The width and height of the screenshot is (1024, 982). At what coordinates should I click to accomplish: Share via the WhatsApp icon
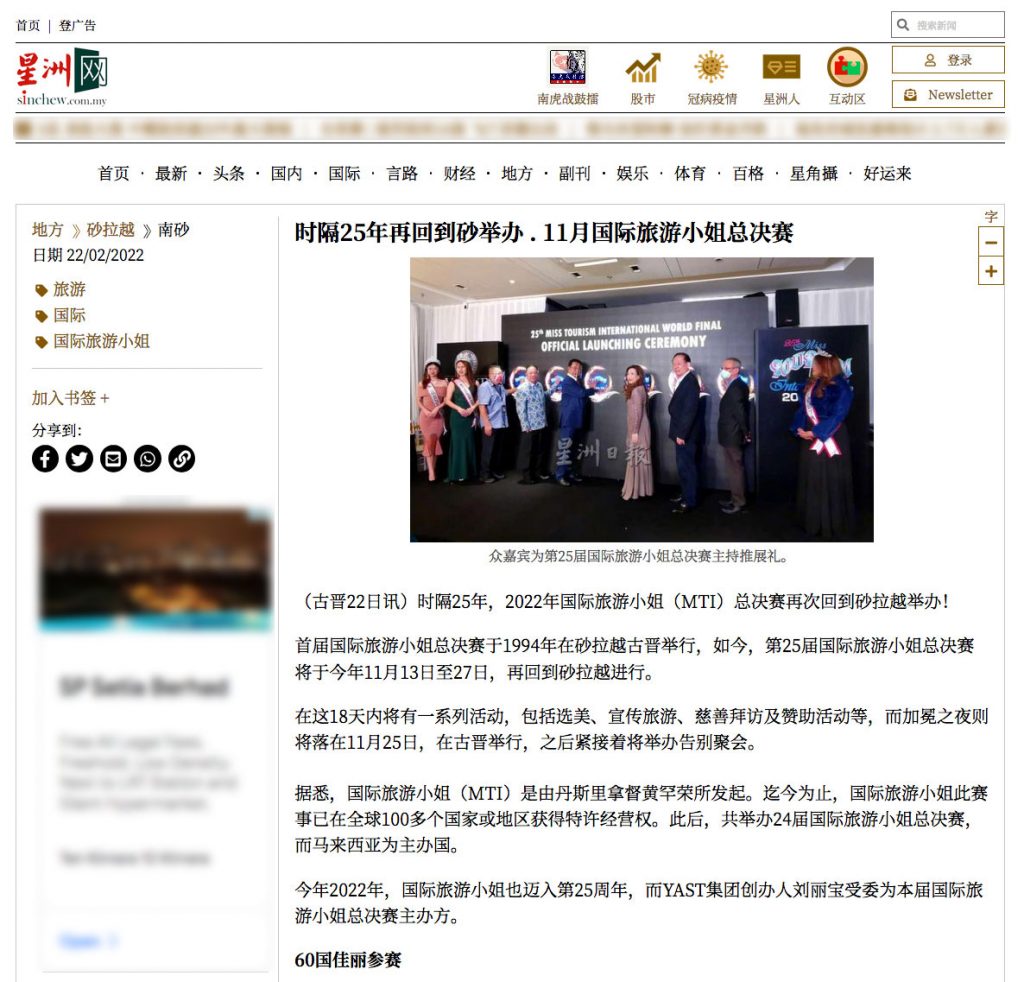click(147, 459)
